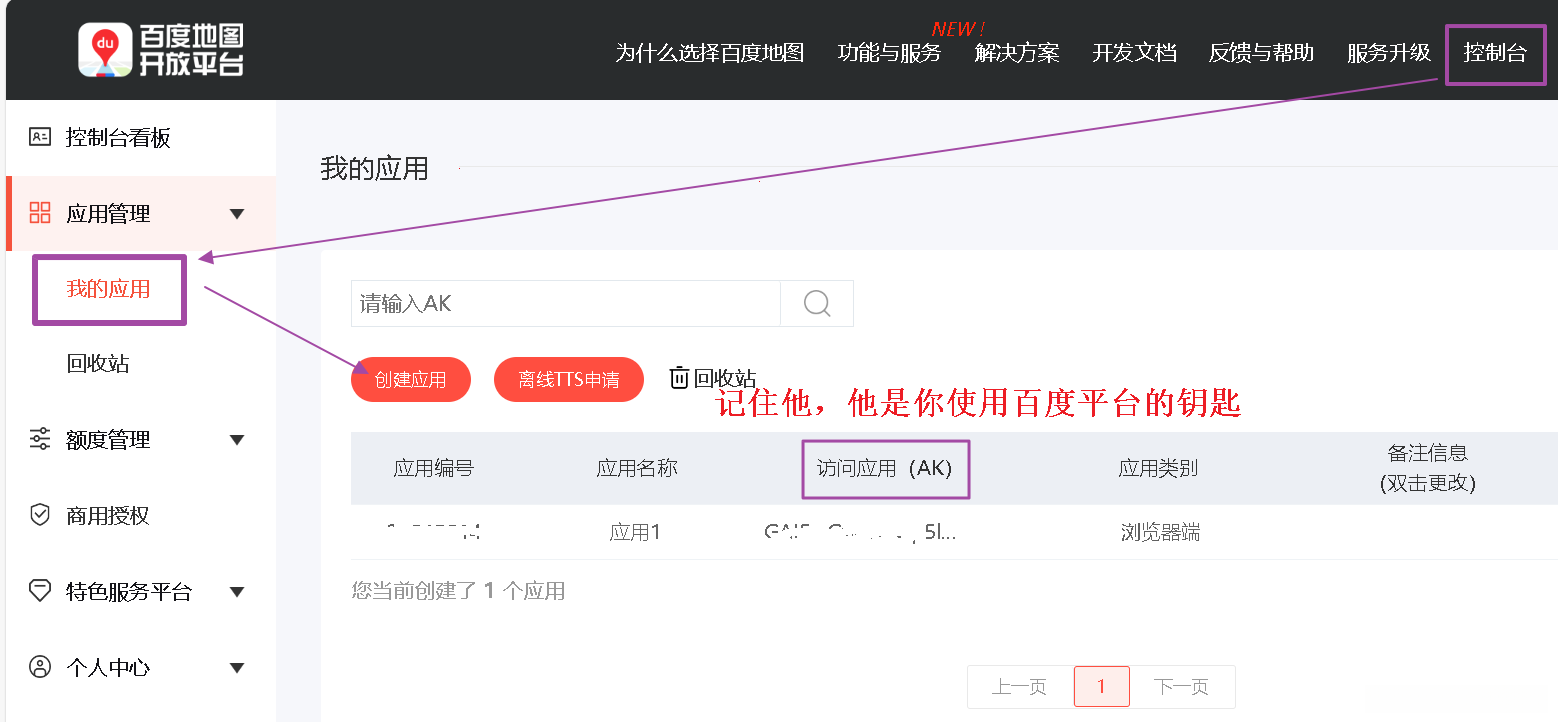Open the 控制台 top menu item
This screenshot has width=1558, height=722.
click(x=1495, y=53)
